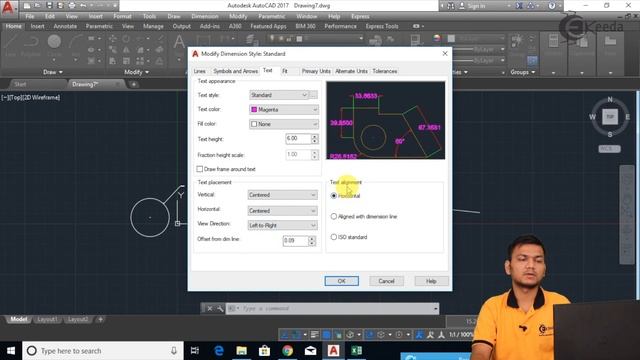This screenshot has width=640, height=360.
Task: Open the Text color Magenta dropdown
Action: tap(284, 109)
